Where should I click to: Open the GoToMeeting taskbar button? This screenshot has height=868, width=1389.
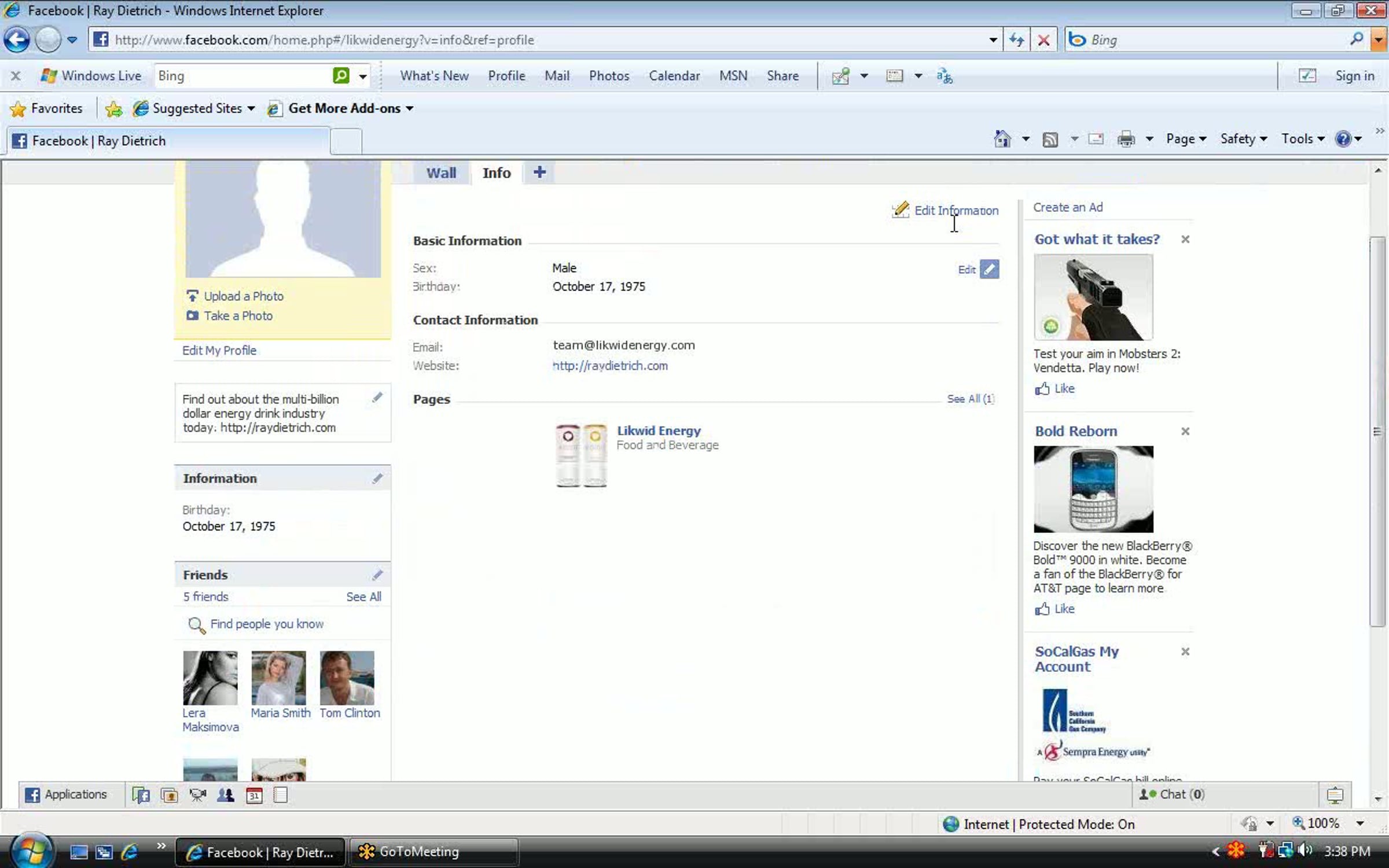pyautogui.click(x=433, y=852)
